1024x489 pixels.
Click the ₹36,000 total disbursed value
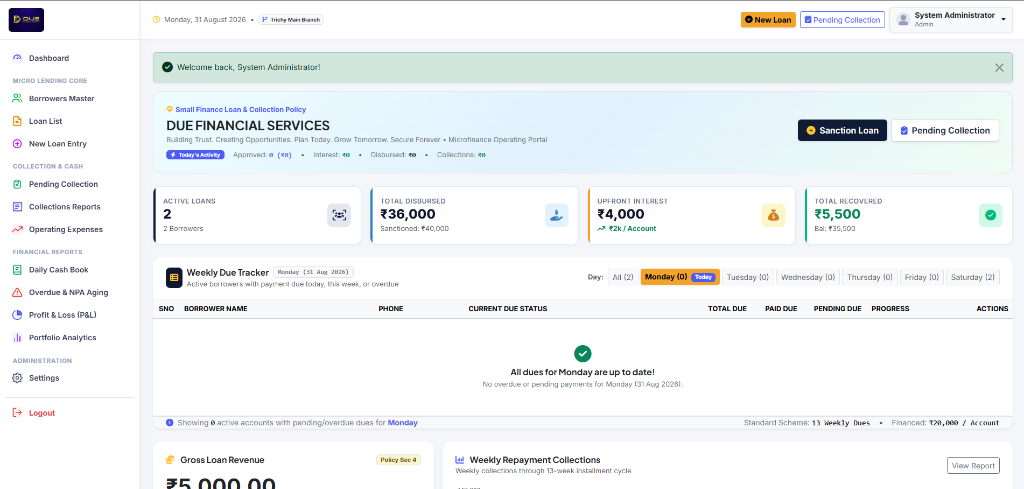(408, 214)
